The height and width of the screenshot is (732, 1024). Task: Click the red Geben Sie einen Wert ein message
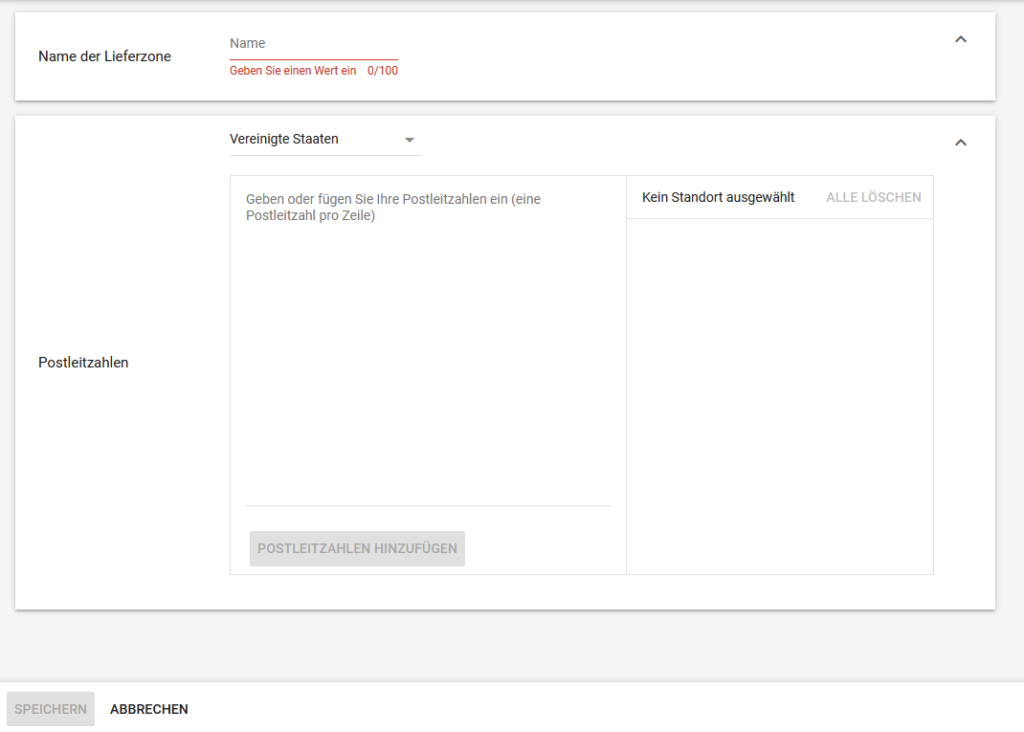click(293, 71)
